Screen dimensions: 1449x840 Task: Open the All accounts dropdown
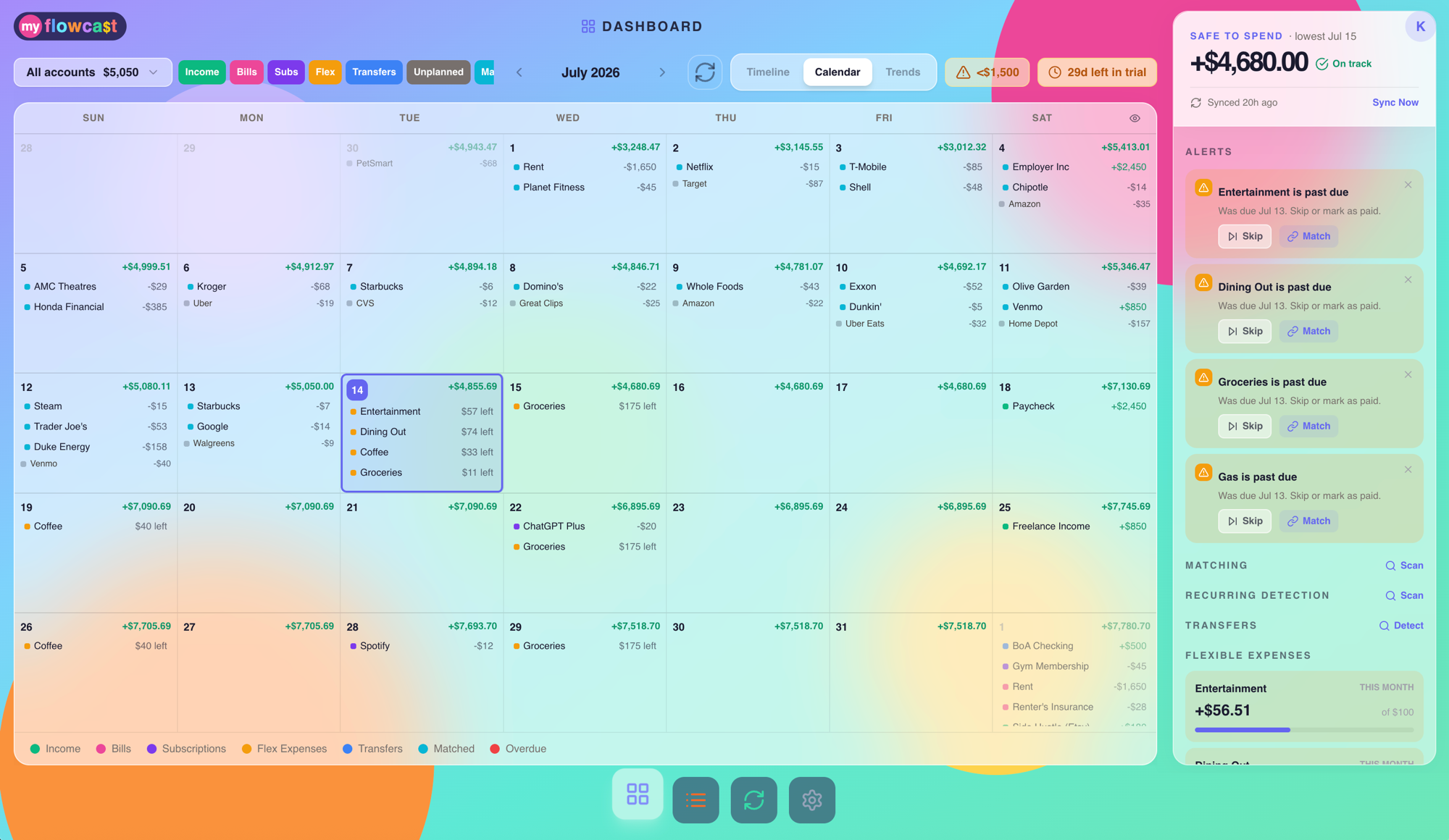point(93,72)
